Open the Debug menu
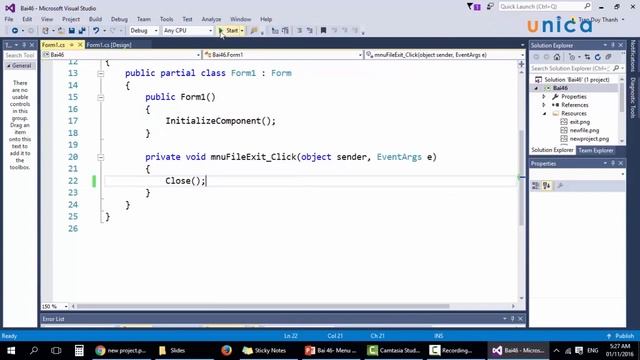640x360 pixels. [119, 19]
